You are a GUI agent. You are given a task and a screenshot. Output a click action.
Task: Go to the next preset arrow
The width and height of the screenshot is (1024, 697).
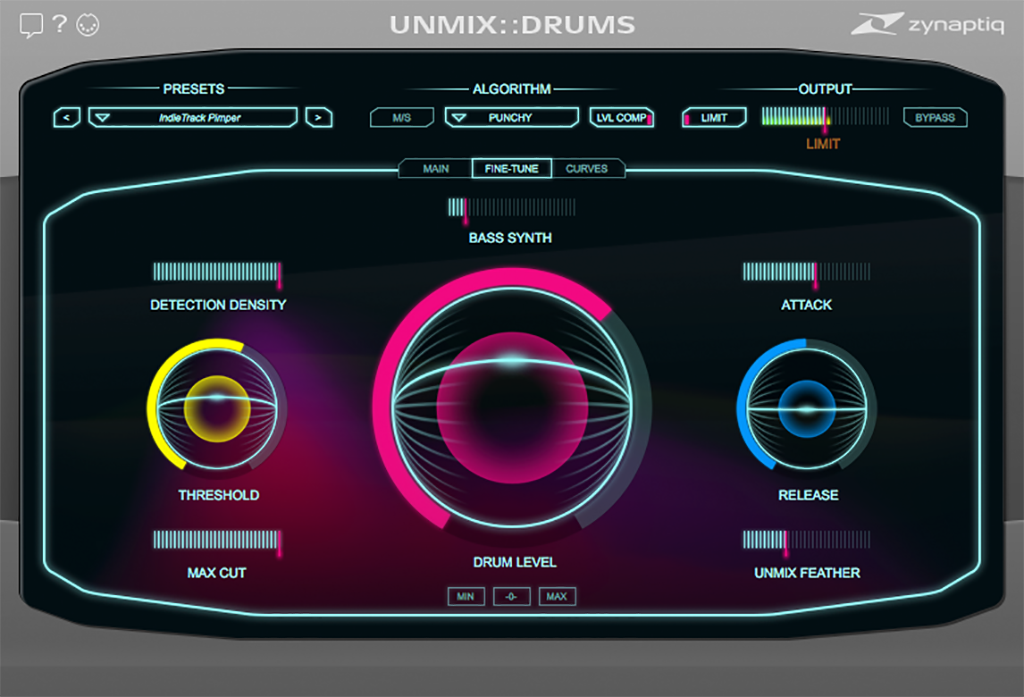(319, 118)
